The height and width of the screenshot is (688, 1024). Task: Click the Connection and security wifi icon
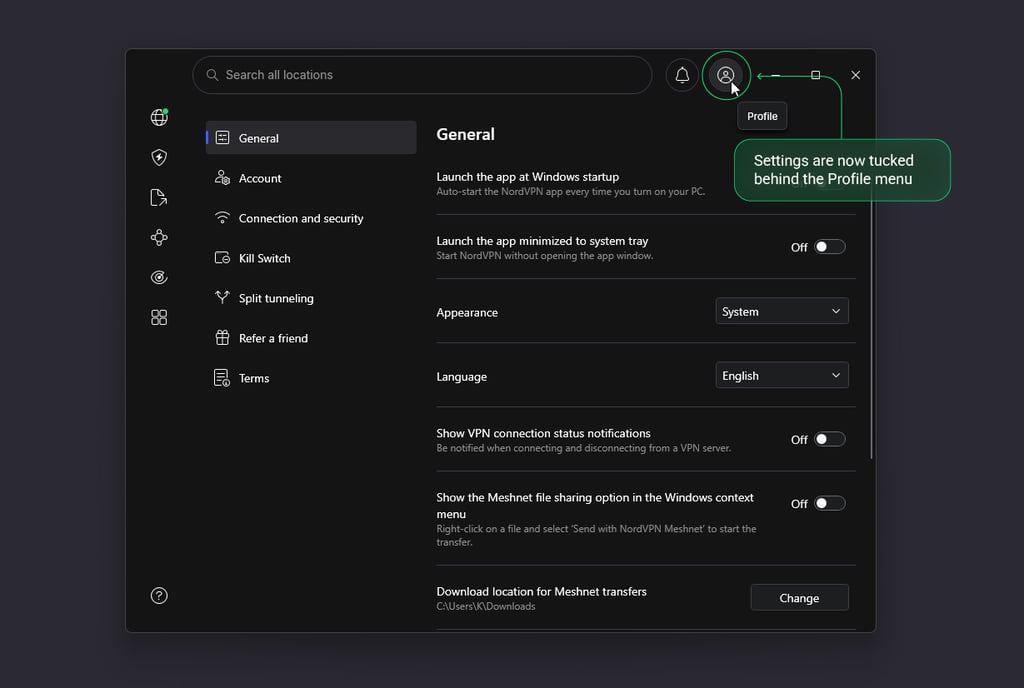coord(223,217)
